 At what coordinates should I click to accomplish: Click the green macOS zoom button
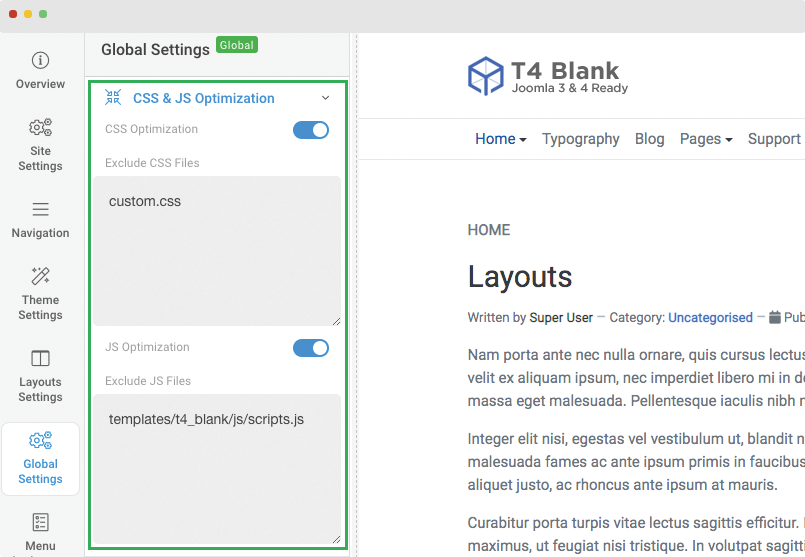(x=43, y=14)
